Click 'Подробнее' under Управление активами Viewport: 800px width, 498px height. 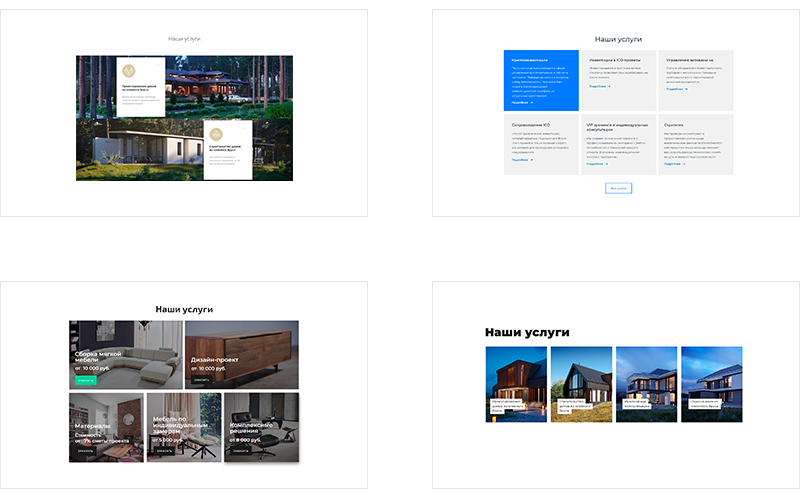coord(675,89)
